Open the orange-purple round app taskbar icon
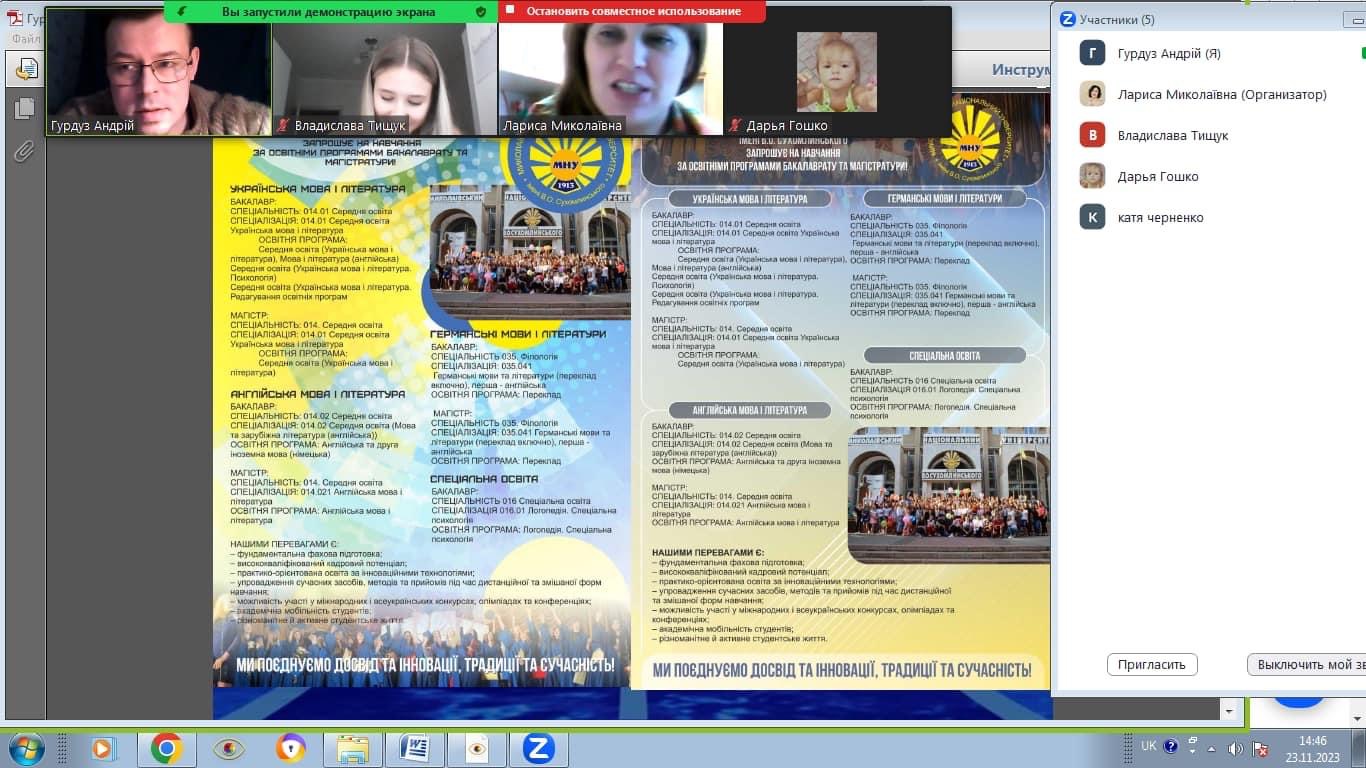Viewport: 1366px width, 768px height. coord(291,748)
